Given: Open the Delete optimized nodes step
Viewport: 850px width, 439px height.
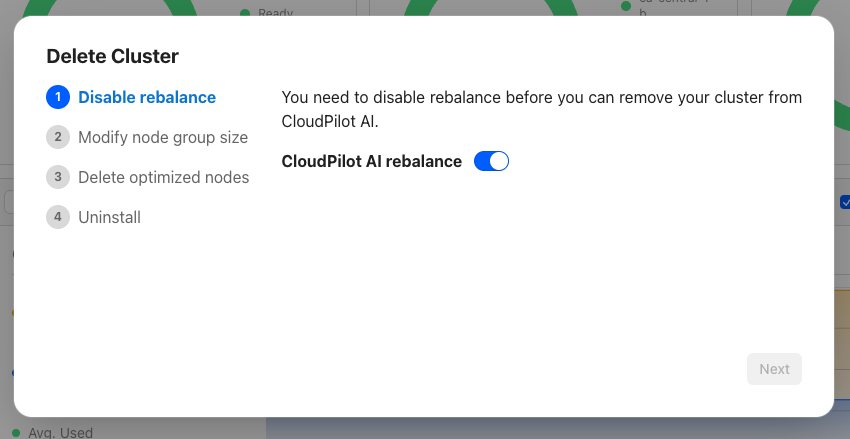Looking at the screenshot, I should tap(164, 177).
